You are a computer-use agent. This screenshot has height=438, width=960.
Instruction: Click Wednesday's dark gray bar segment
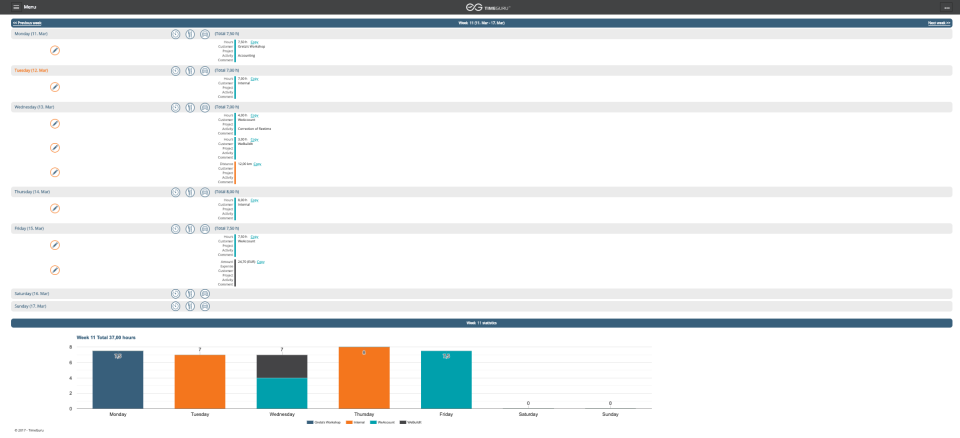pos(282,366)
